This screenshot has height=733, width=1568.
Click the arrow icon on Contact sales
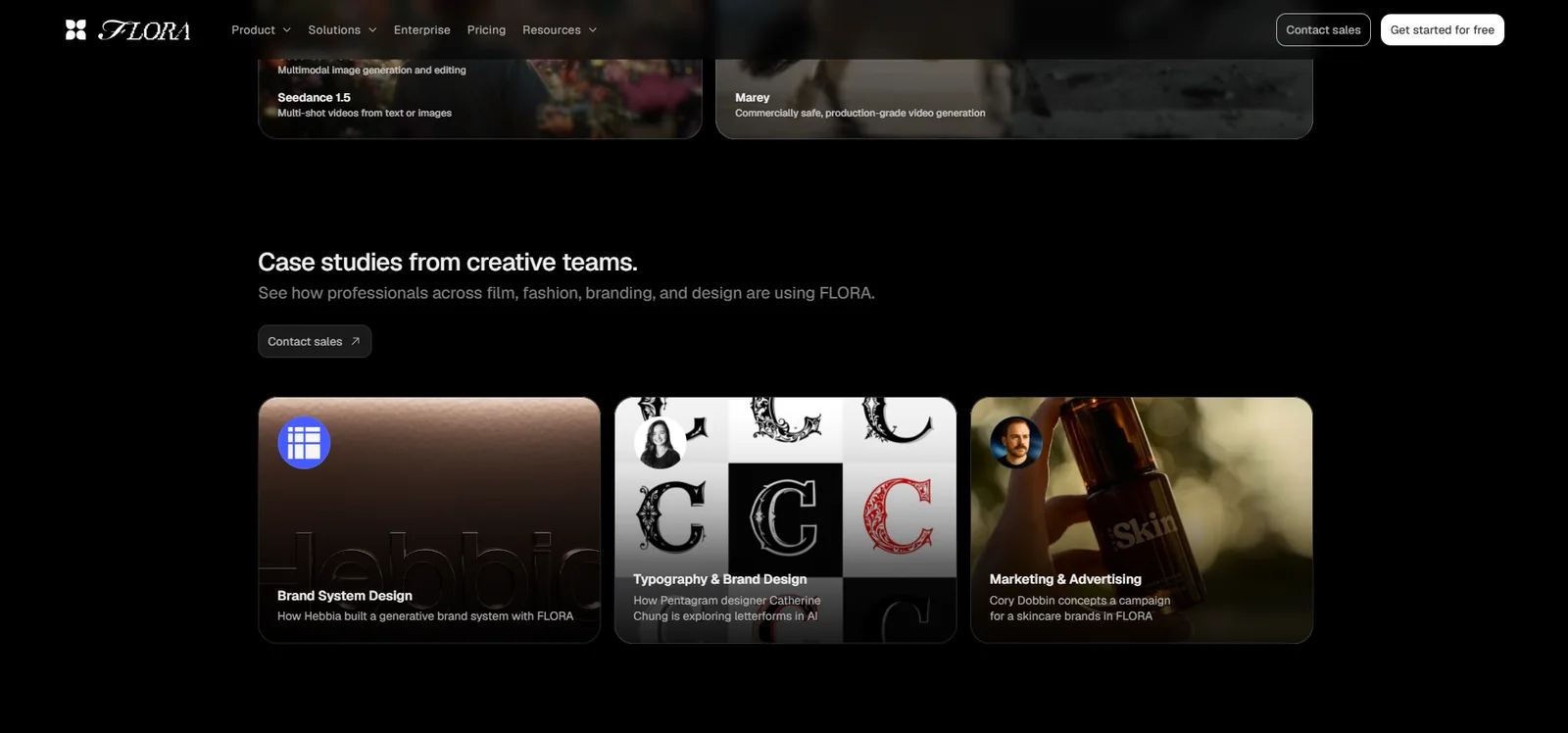(x=356, y=341)
